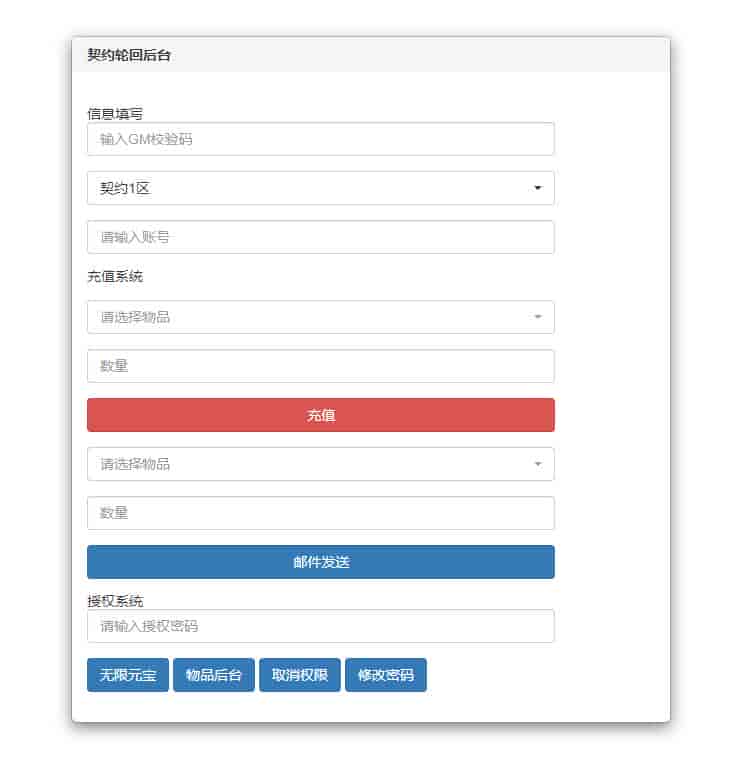
Task: Expand the 请选择物品 dropdown above 充值 button
Action: [x=320, y=317]
